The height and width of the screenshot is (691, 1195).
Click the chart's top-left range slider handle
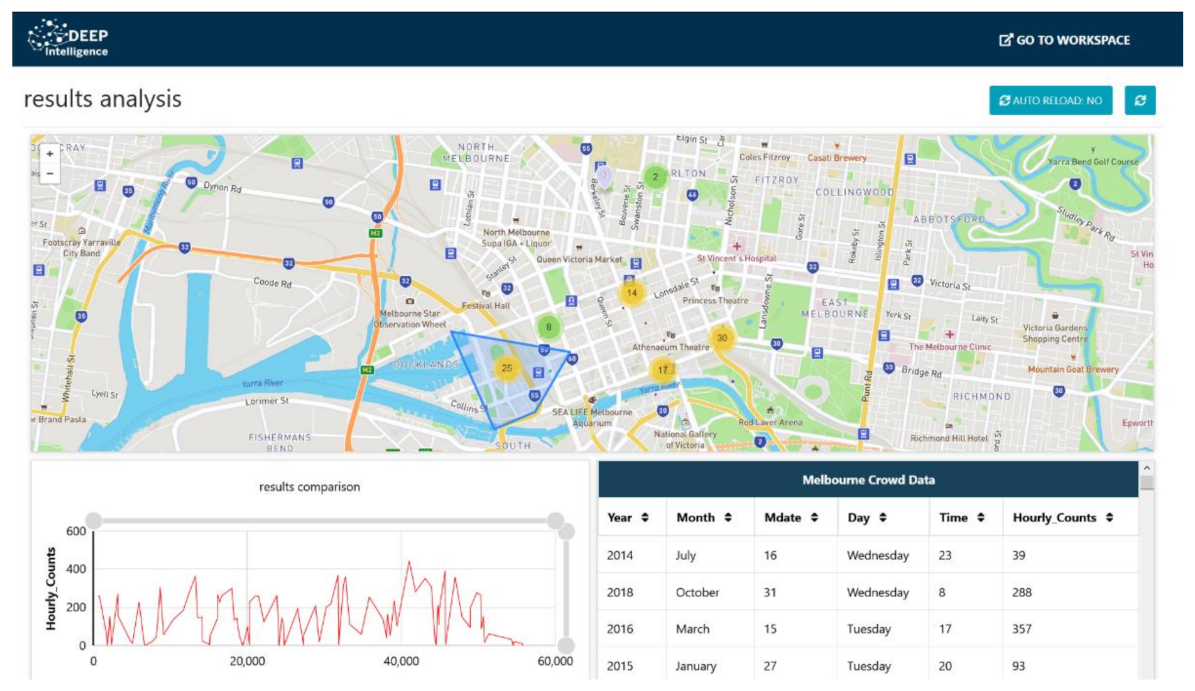point(93,520)
